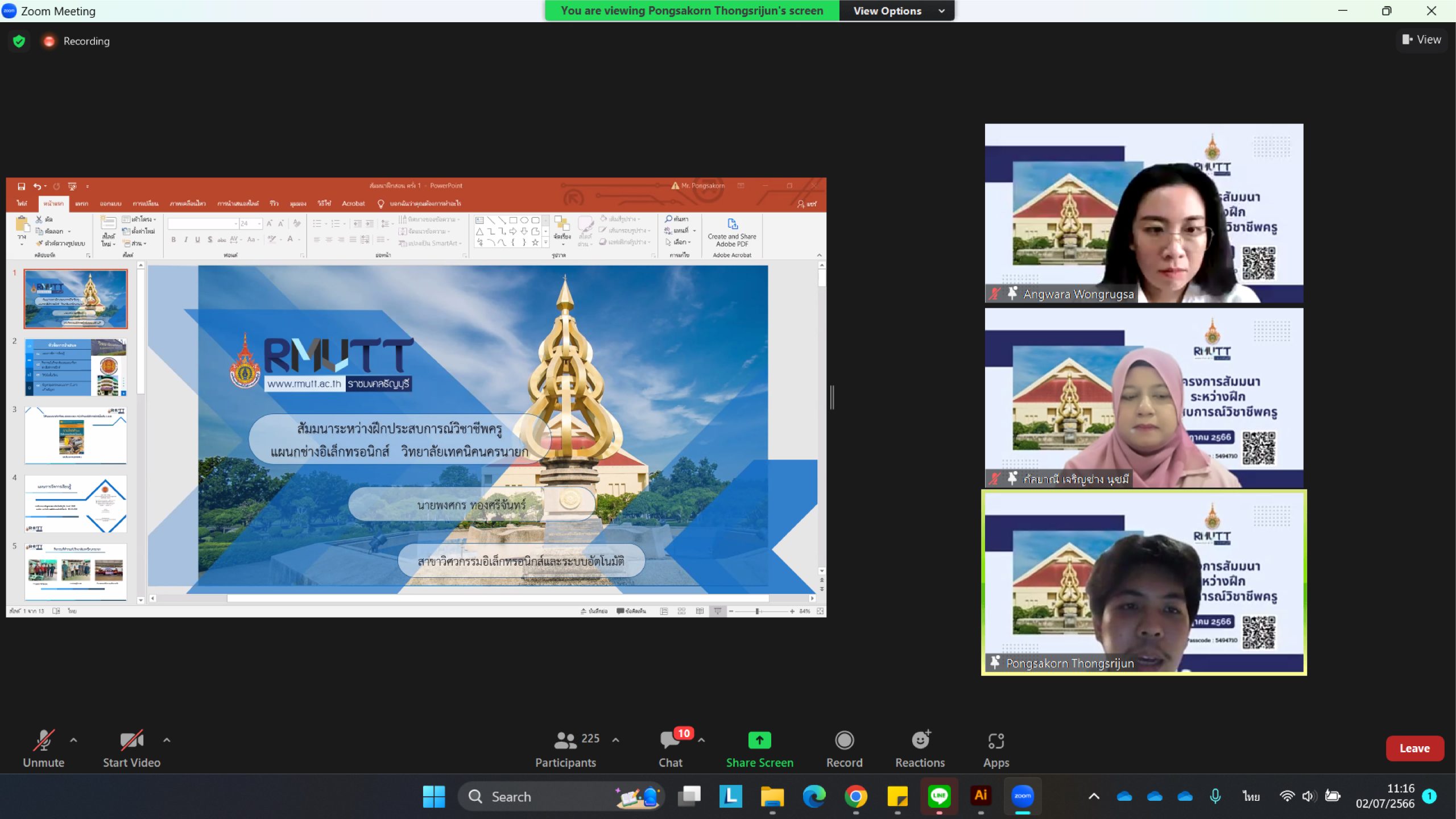Open Apps in the Zoom toolbar
Image resolution: width=1456 pixels, height=819 pixels.
tap(996, 748)
